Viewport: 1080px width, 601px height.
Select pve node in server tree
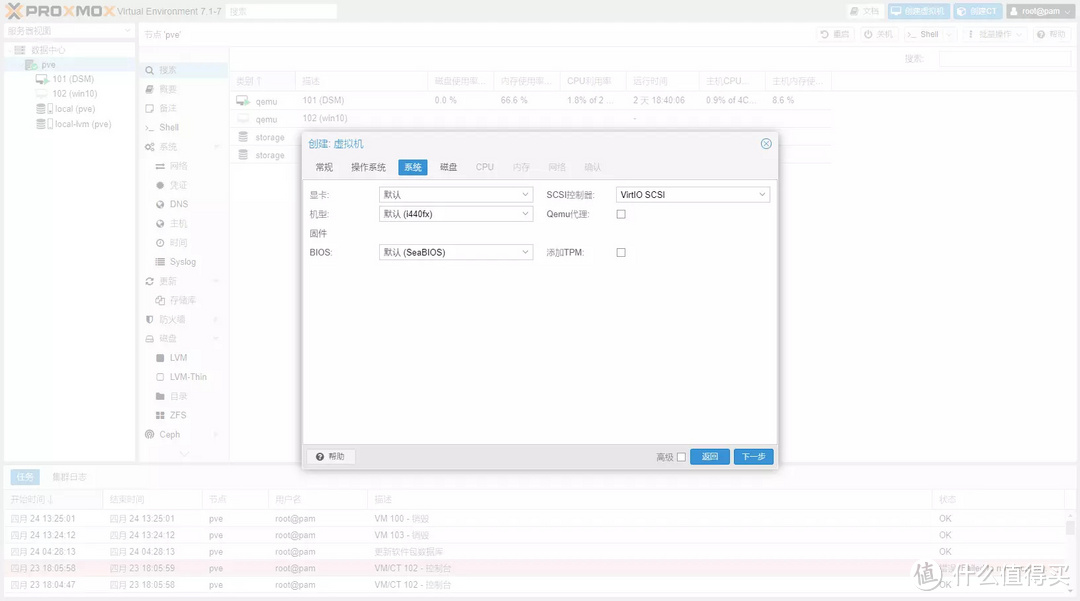(x=48, y=65)
